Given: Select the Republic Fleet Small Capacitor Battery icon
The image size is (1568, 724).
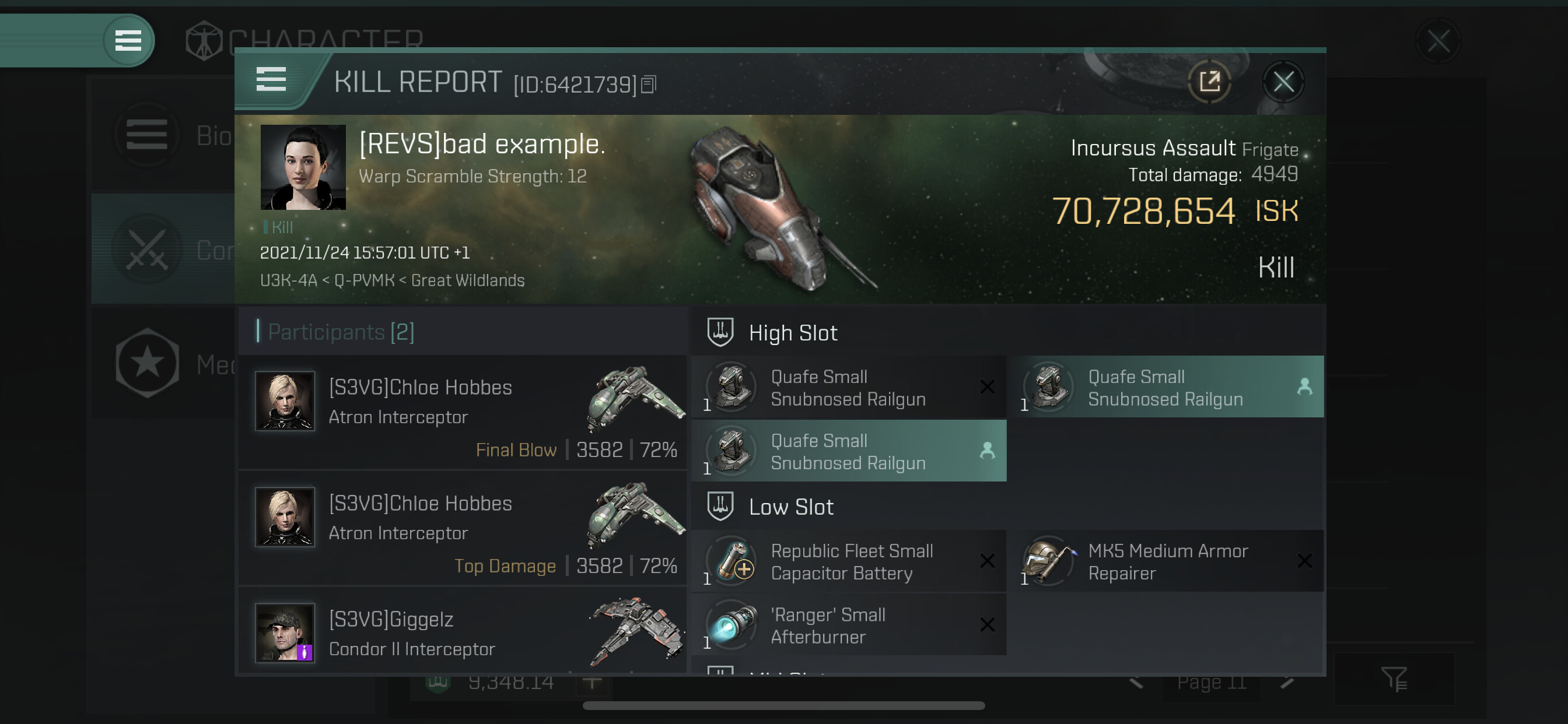Looking at the screenshot, I should 733,561.
